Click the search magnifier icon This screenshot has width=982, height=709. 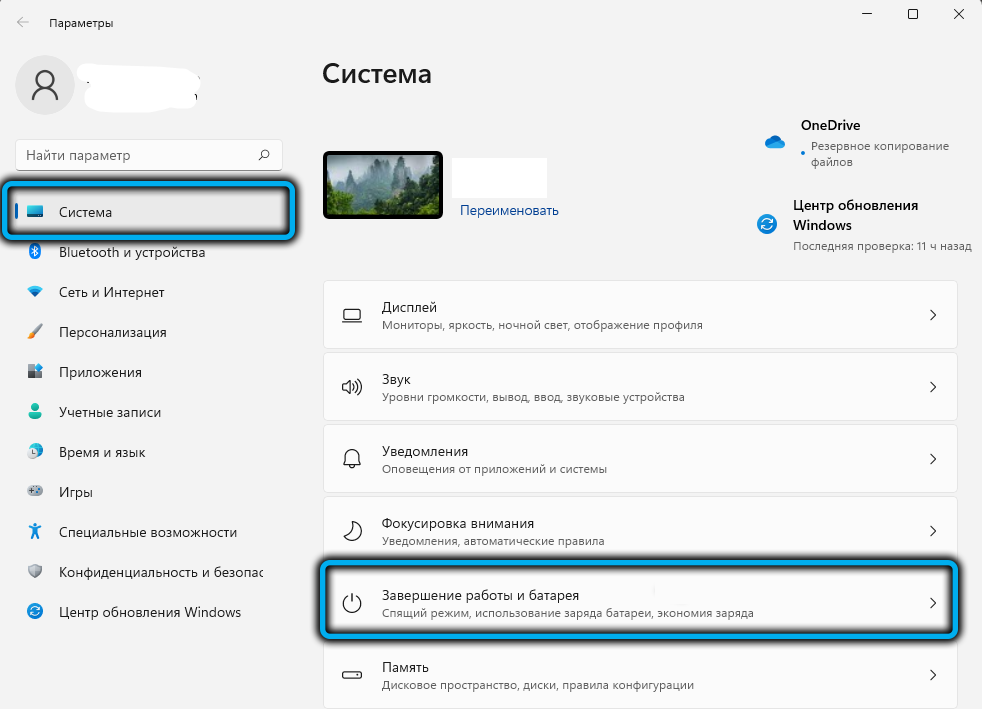(264, 155)
